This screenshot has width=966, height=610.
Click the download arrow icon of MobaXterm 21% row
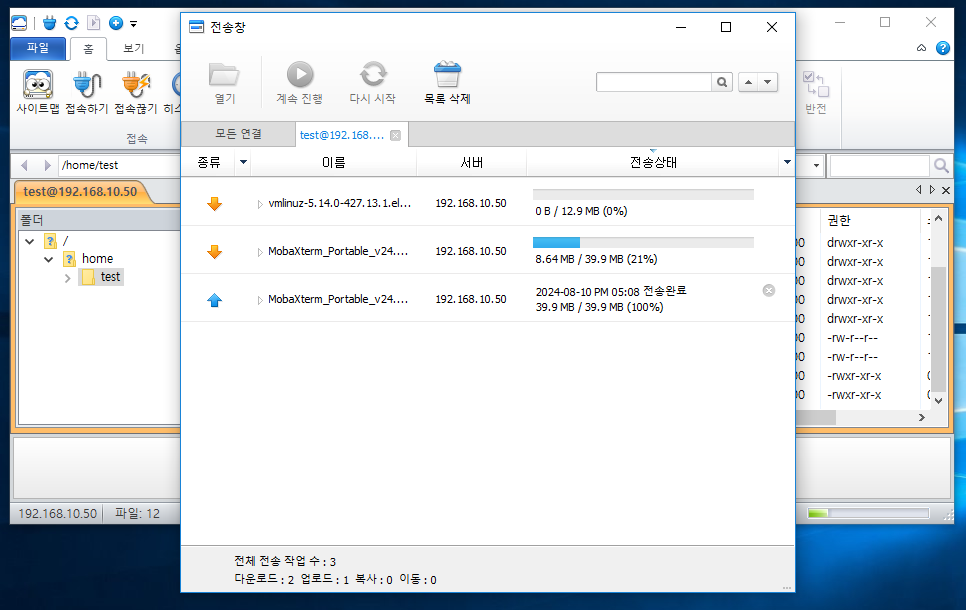214,252
